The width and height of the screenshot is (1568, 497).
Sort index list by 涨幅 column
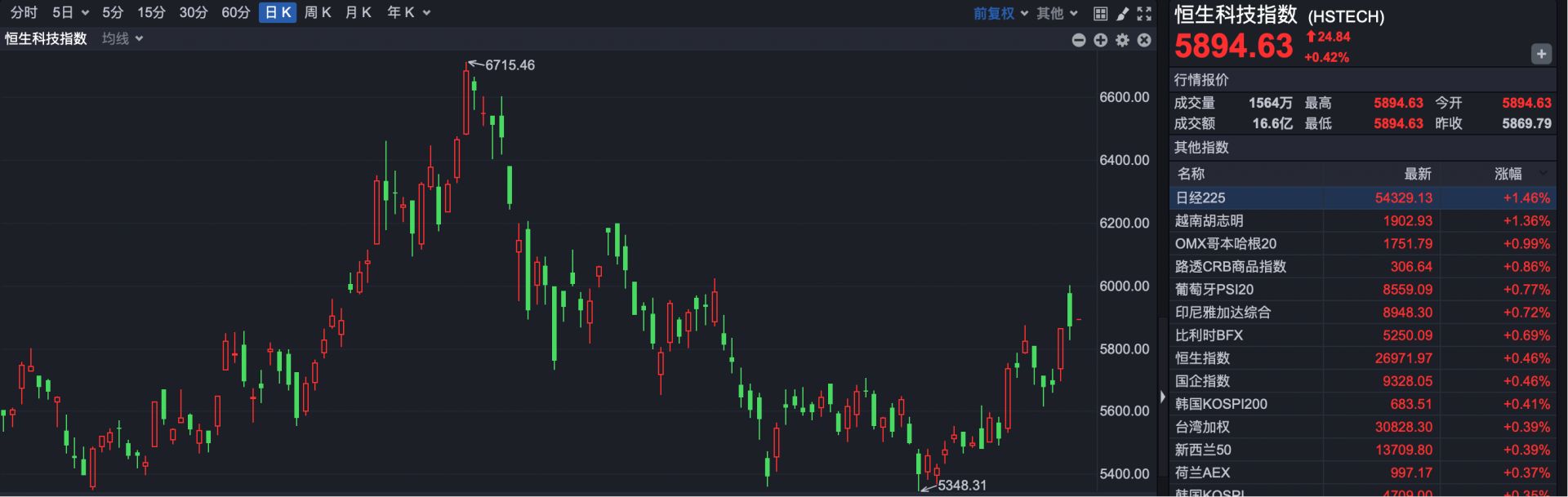point(1508,173)
